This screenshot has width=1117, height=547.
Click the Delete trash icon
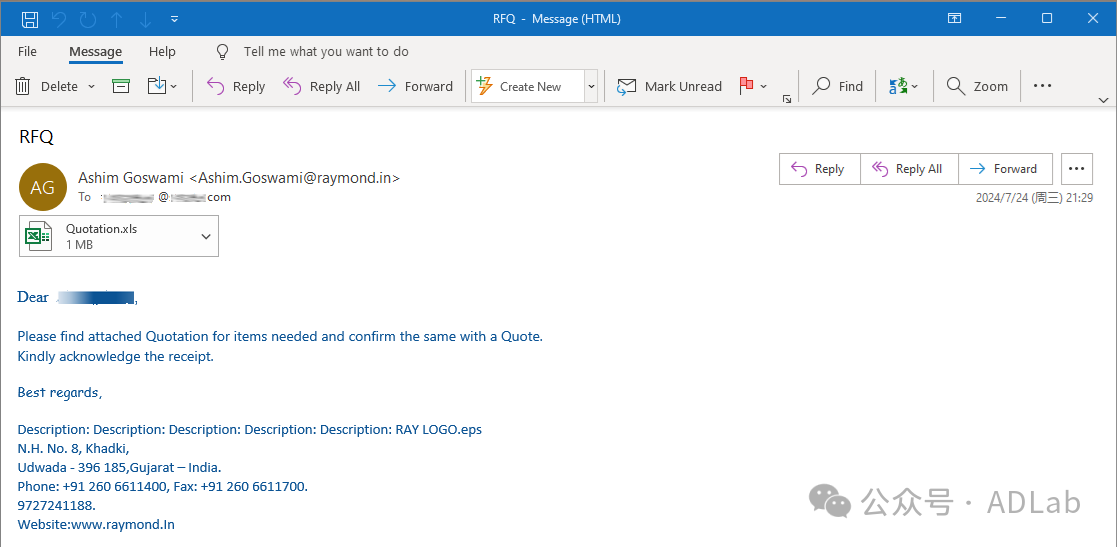tap(23, 86)
